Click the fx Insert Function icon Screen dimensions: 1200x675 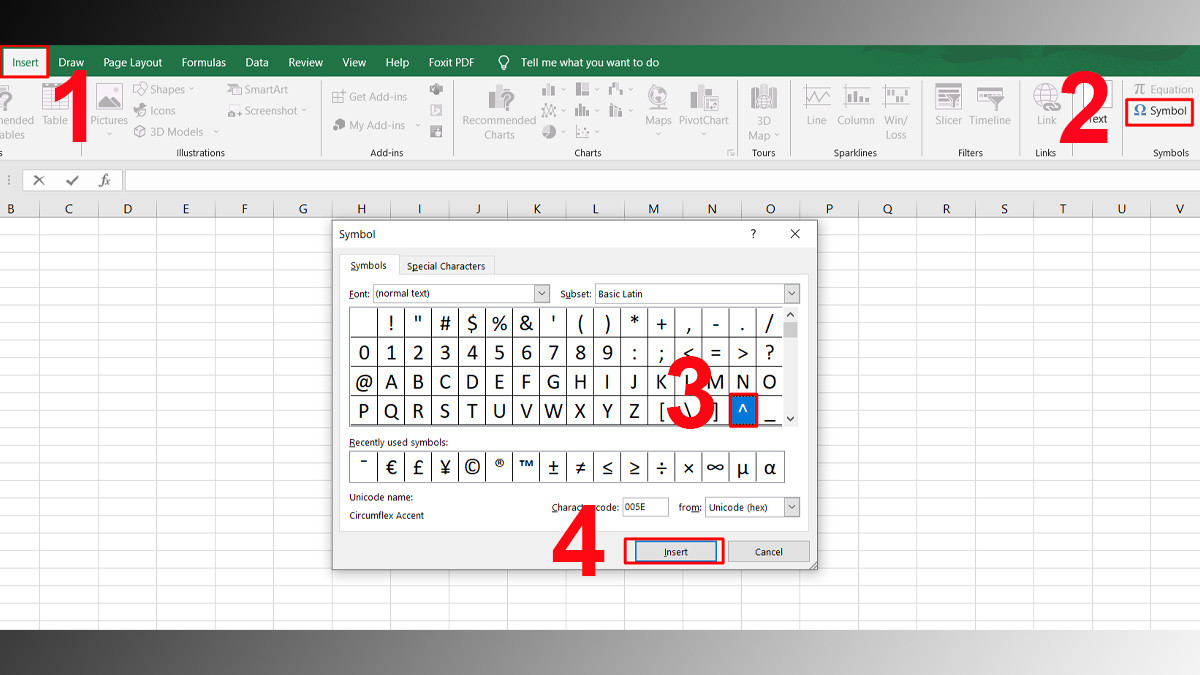coord(104,180)
